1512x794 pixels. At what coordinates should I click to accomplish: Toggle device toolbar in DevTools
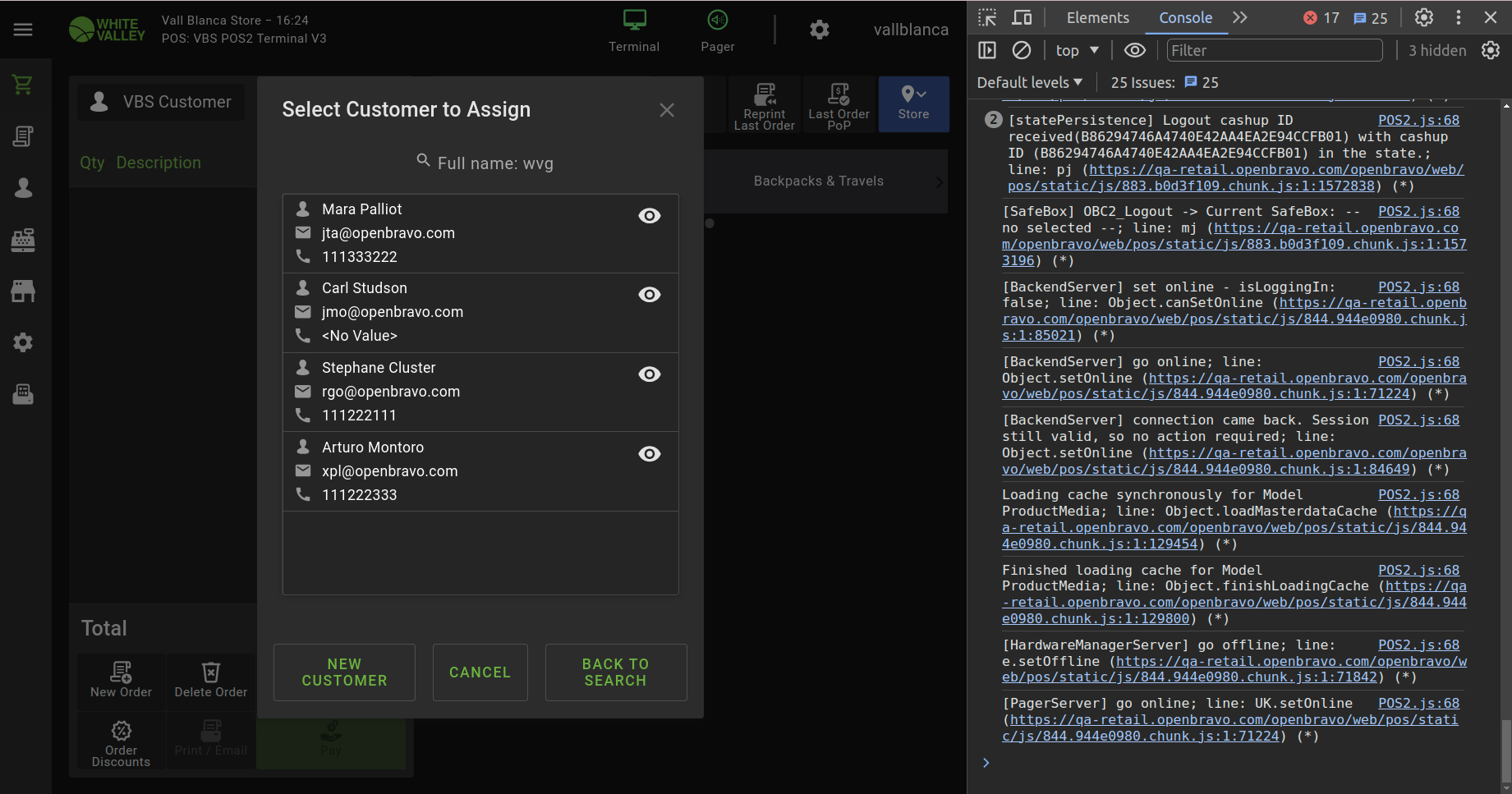tap(1022, 17)
